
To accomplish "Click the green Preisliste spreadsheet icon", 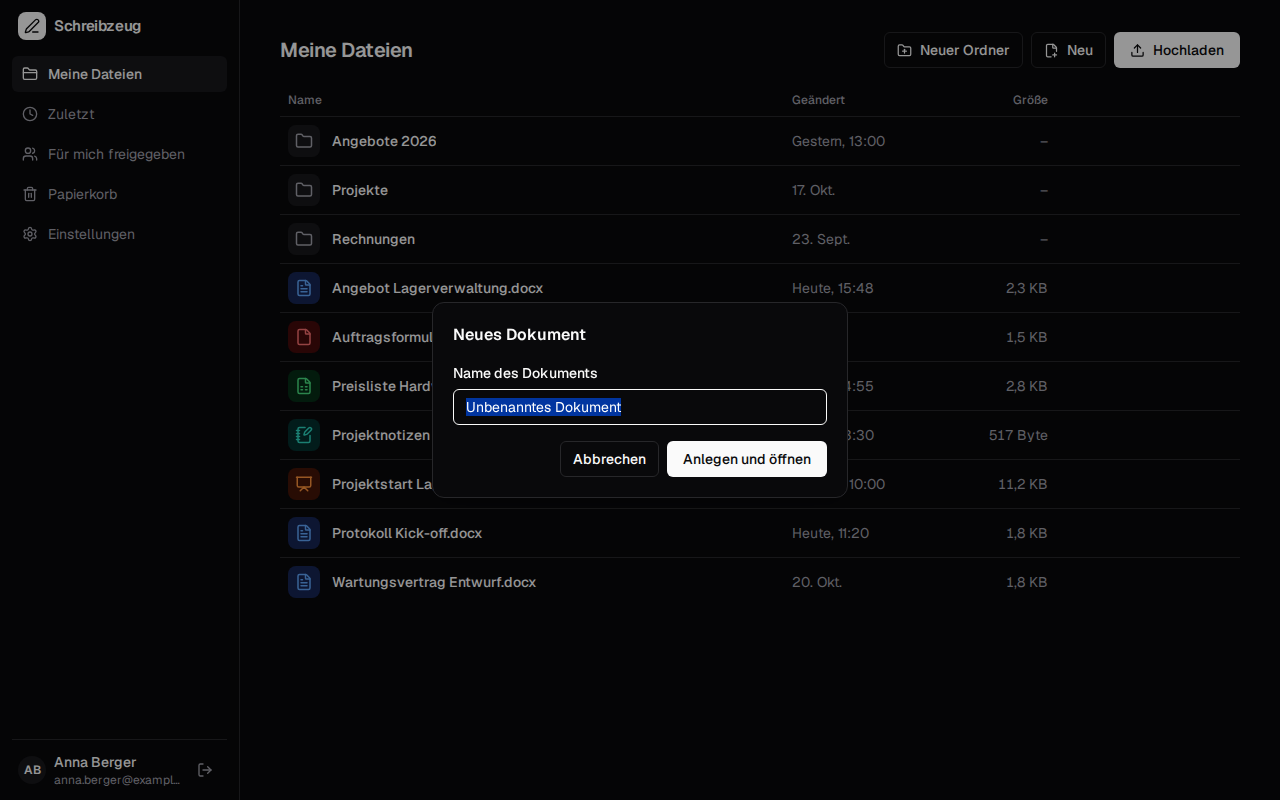I will tap(304, 386).
